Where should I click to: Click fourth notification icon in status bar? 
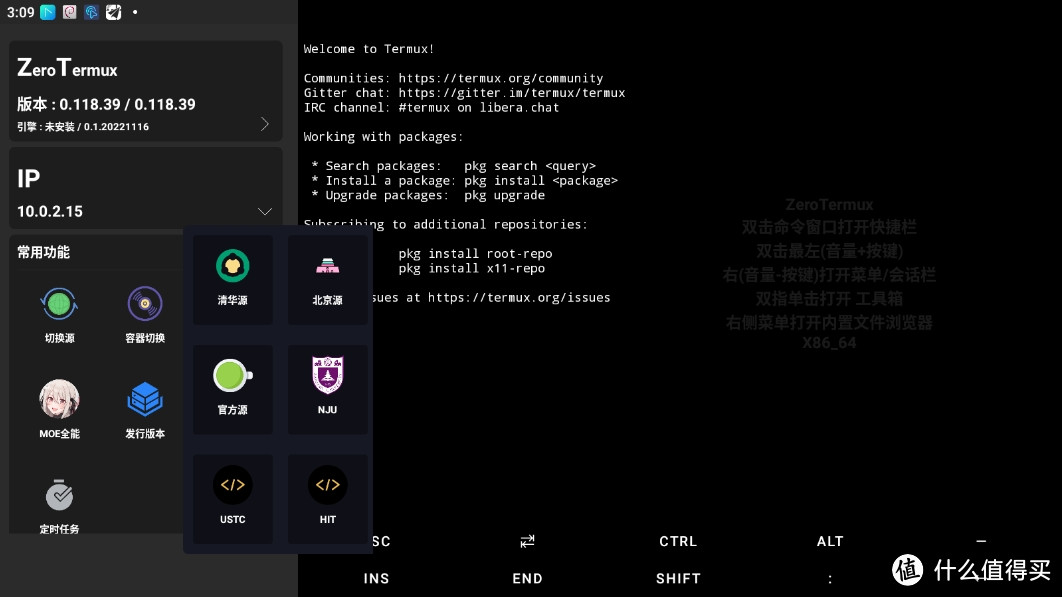[x=113, y=12]
